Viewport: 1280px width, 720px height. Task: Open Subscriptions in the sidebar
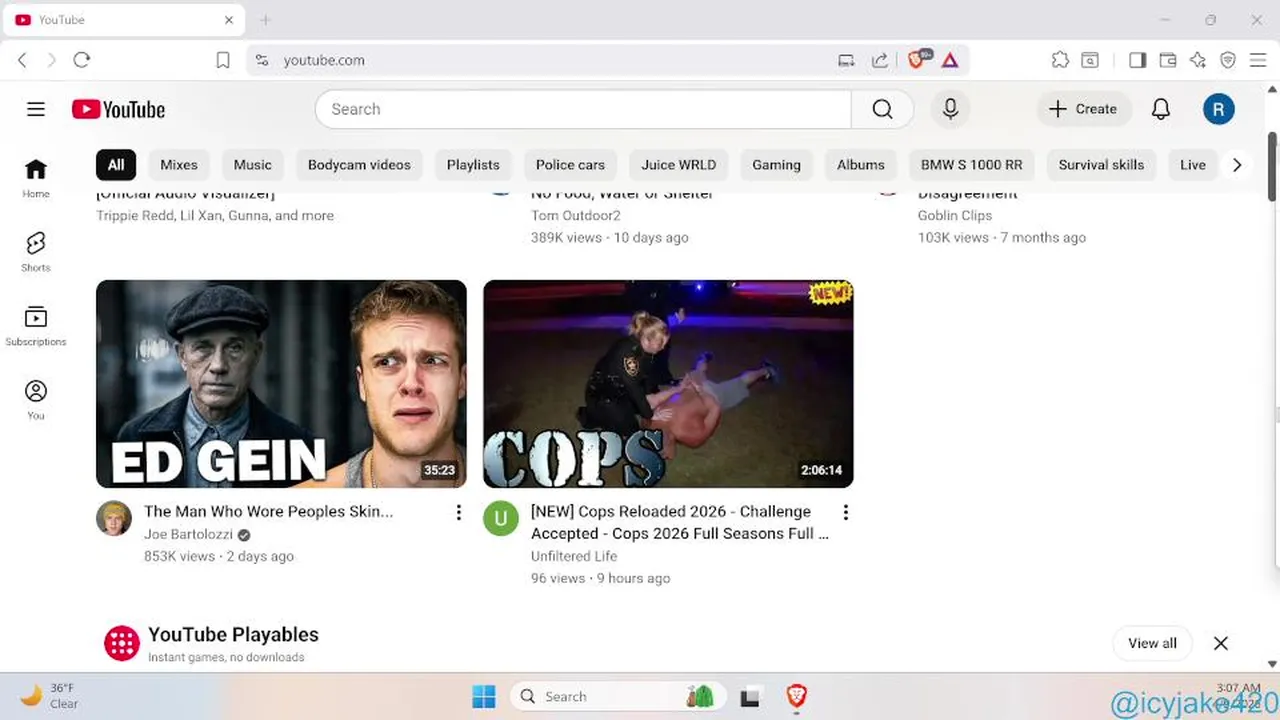pos(36,326)
